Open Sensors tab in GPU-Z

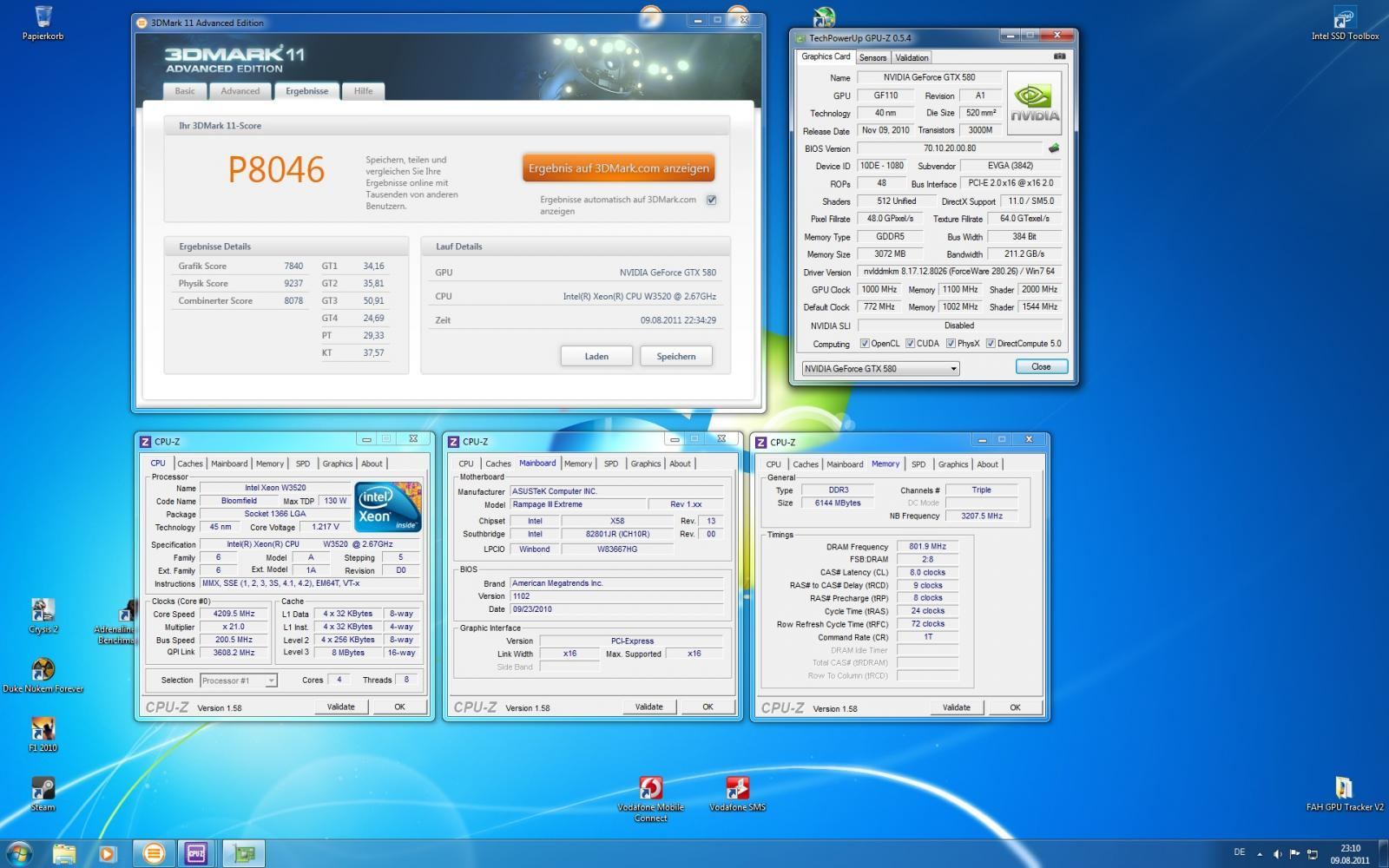coord(872,57)
